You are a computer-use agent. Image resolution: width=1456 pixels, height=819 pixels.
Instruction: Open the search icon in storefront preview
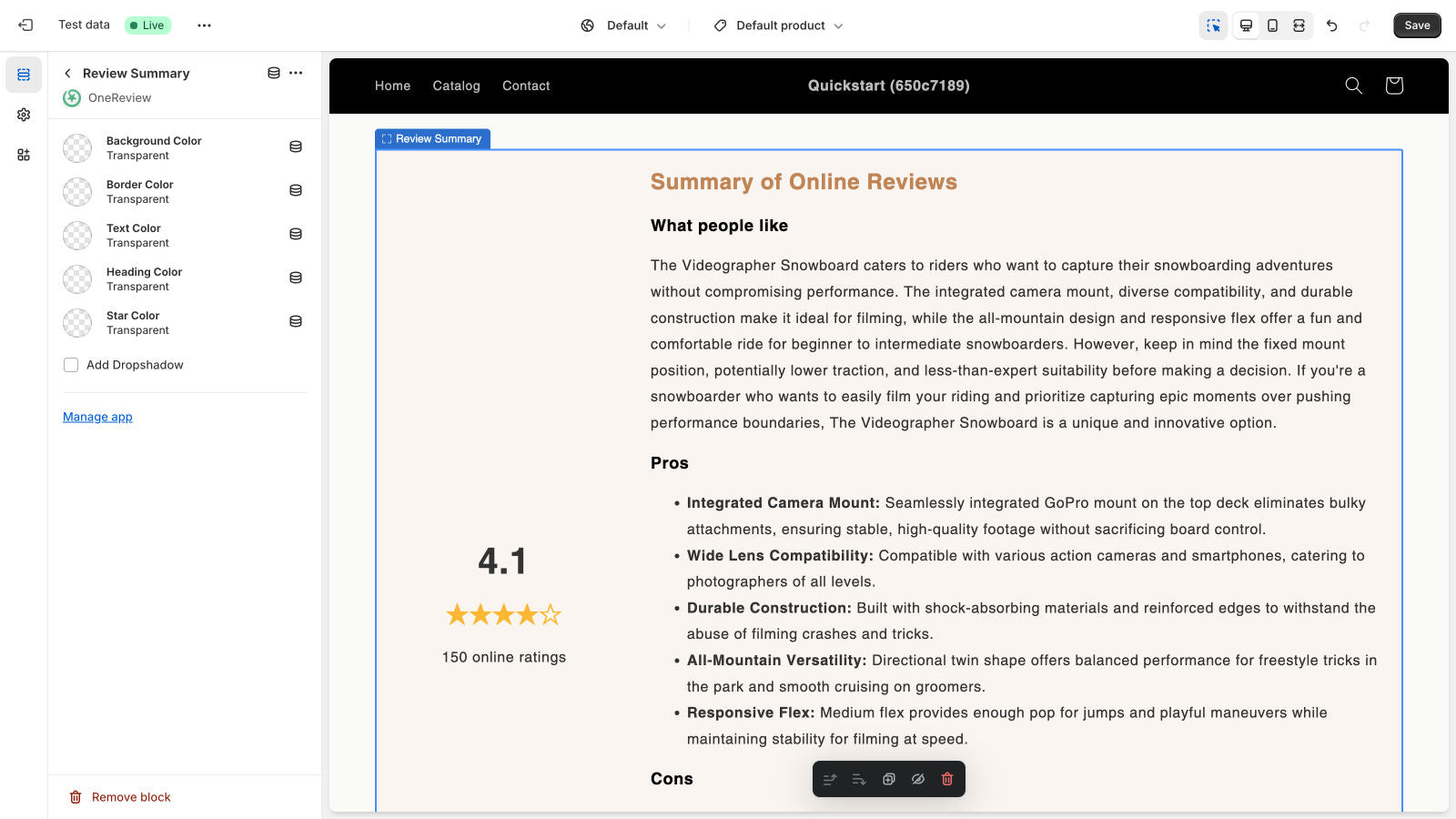pos(1353,86)
